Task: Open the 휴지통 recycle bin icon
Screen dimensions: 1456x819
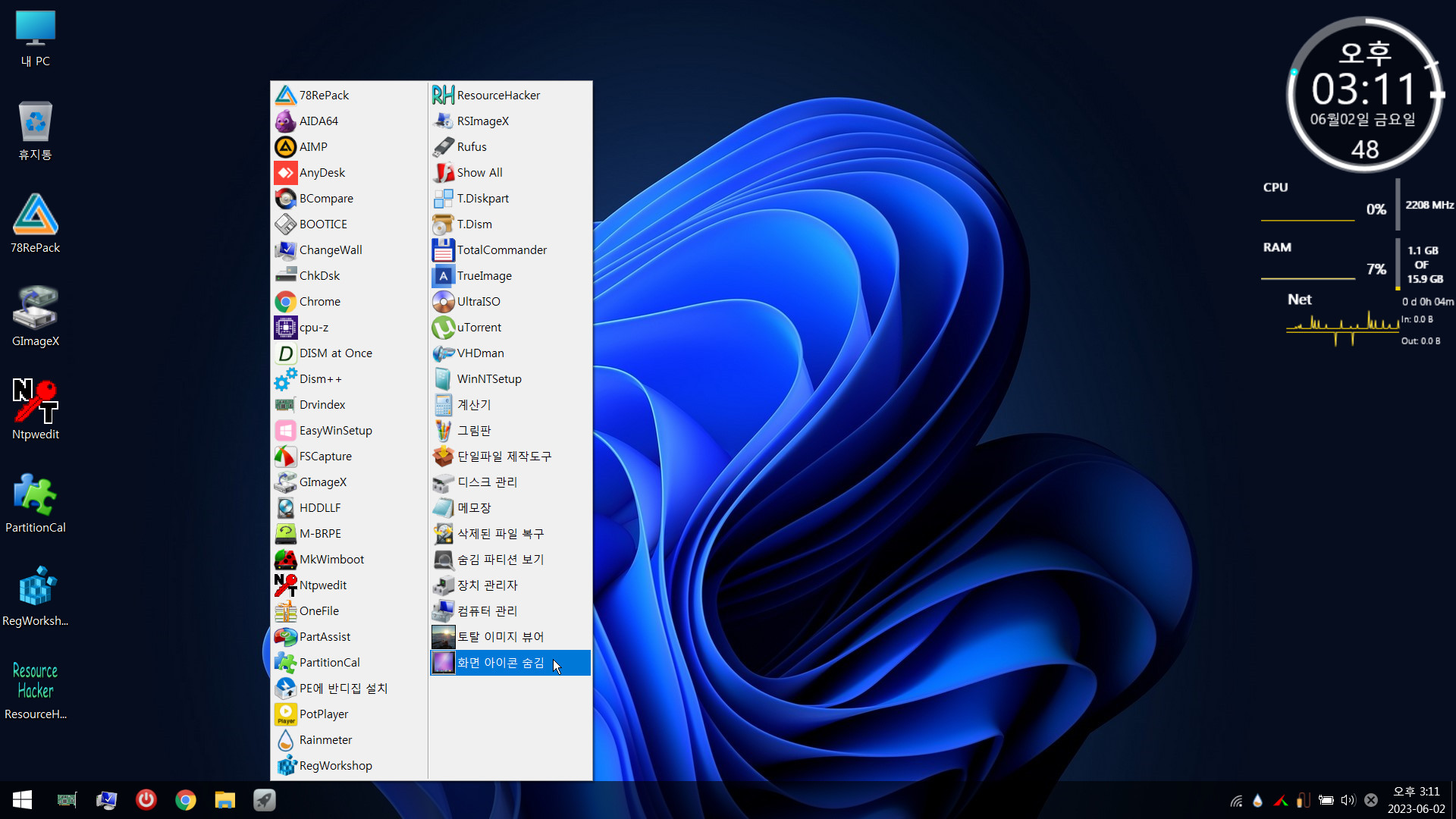Action: (x=35, y=131)
